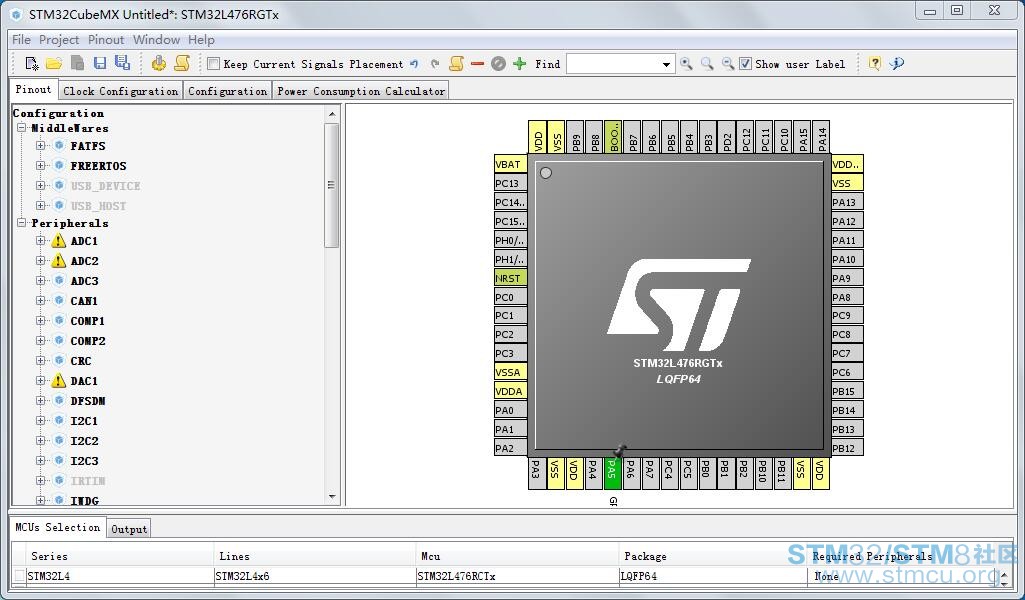
Task: Click the FATFS middleware icon
Action: 59,145
